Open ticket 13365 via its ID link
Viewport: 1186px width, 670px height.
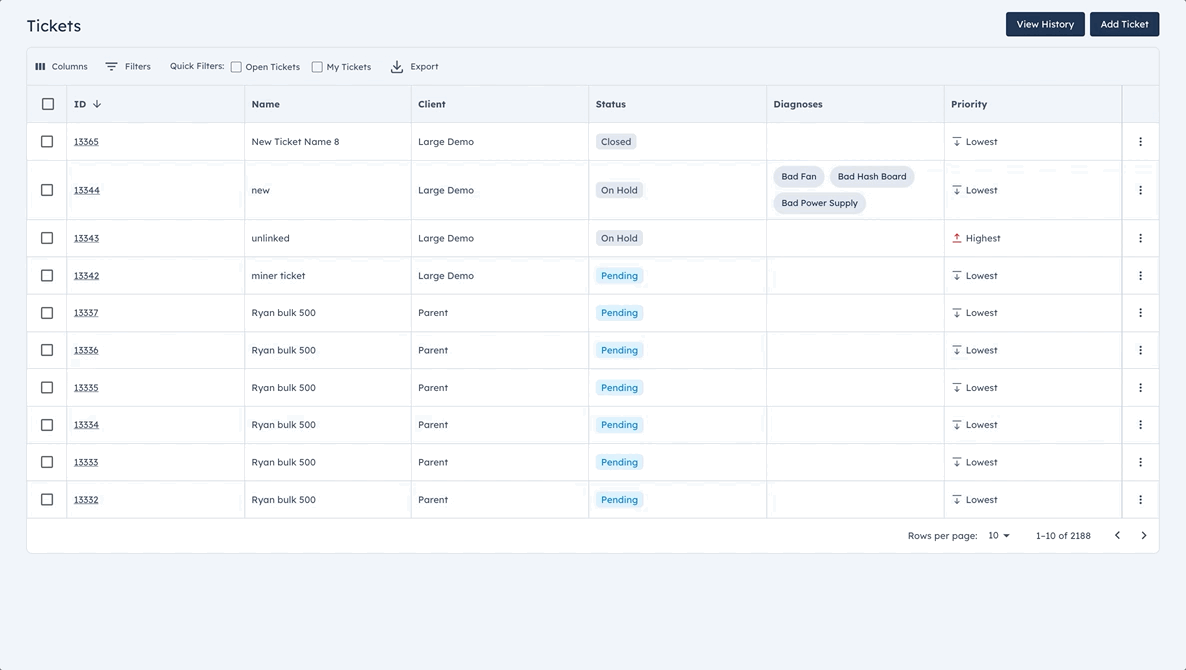86,141
